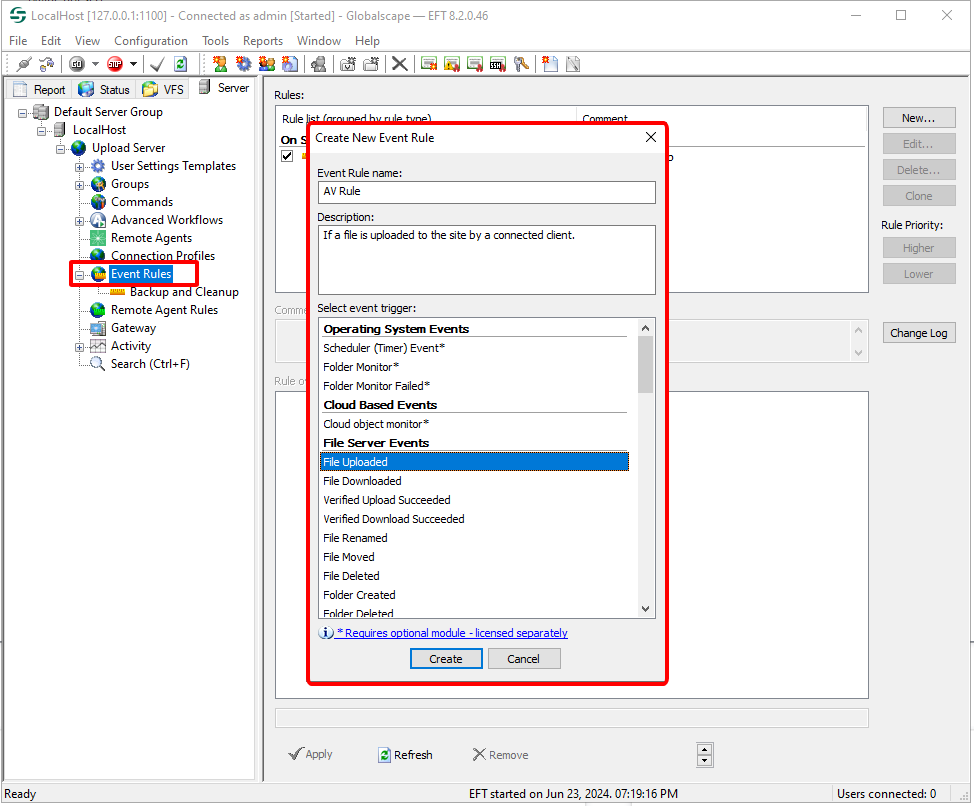974x806 pixels.
Task: Expand the Groups tree node
Action: [80, 185]
